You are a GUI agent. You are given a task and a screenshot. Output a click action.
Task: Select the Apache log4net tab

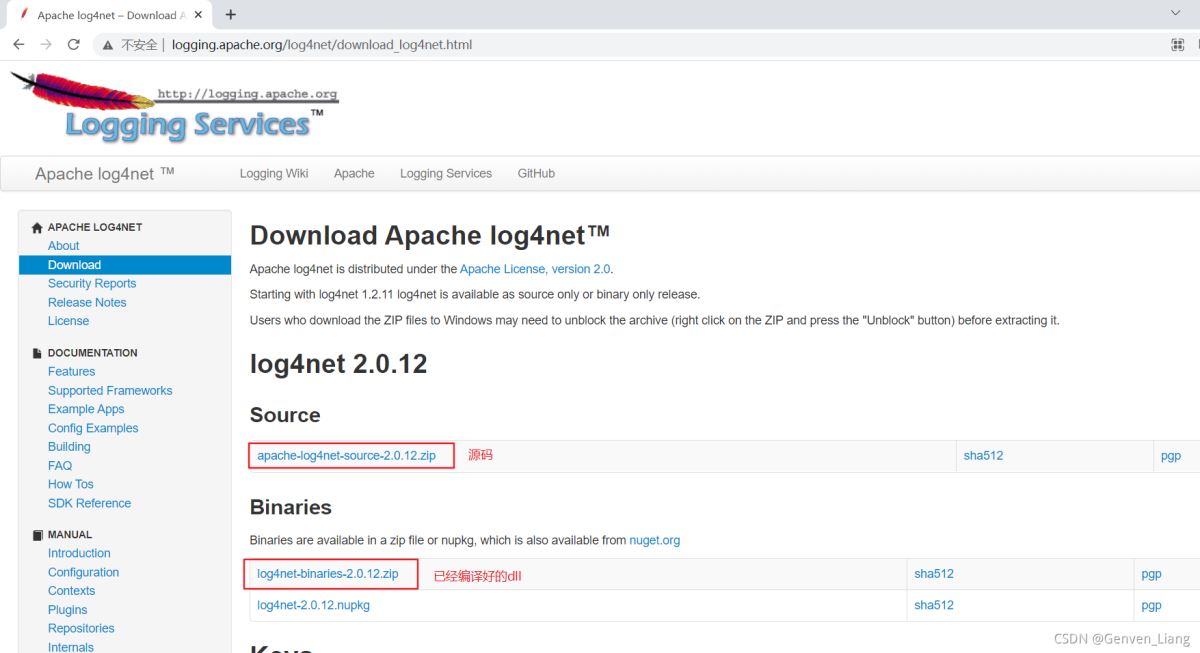pos(105,15)
